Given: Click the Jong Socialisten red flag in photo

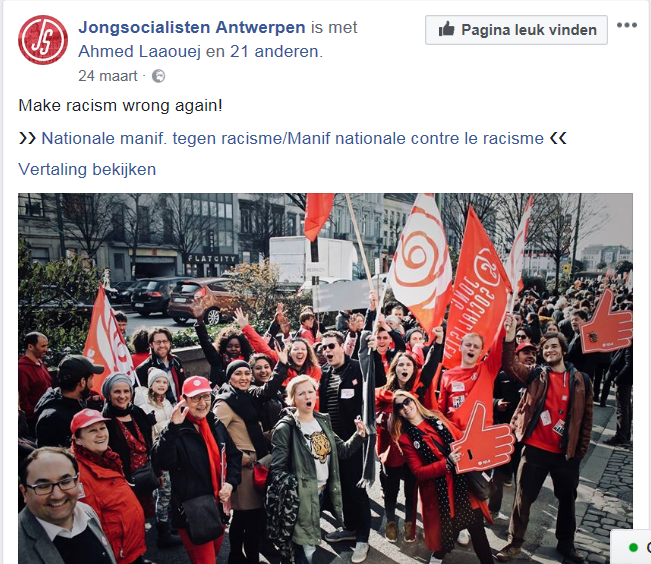Looking at the screenshot, I should pyautogui.click(x=477, y=289).
